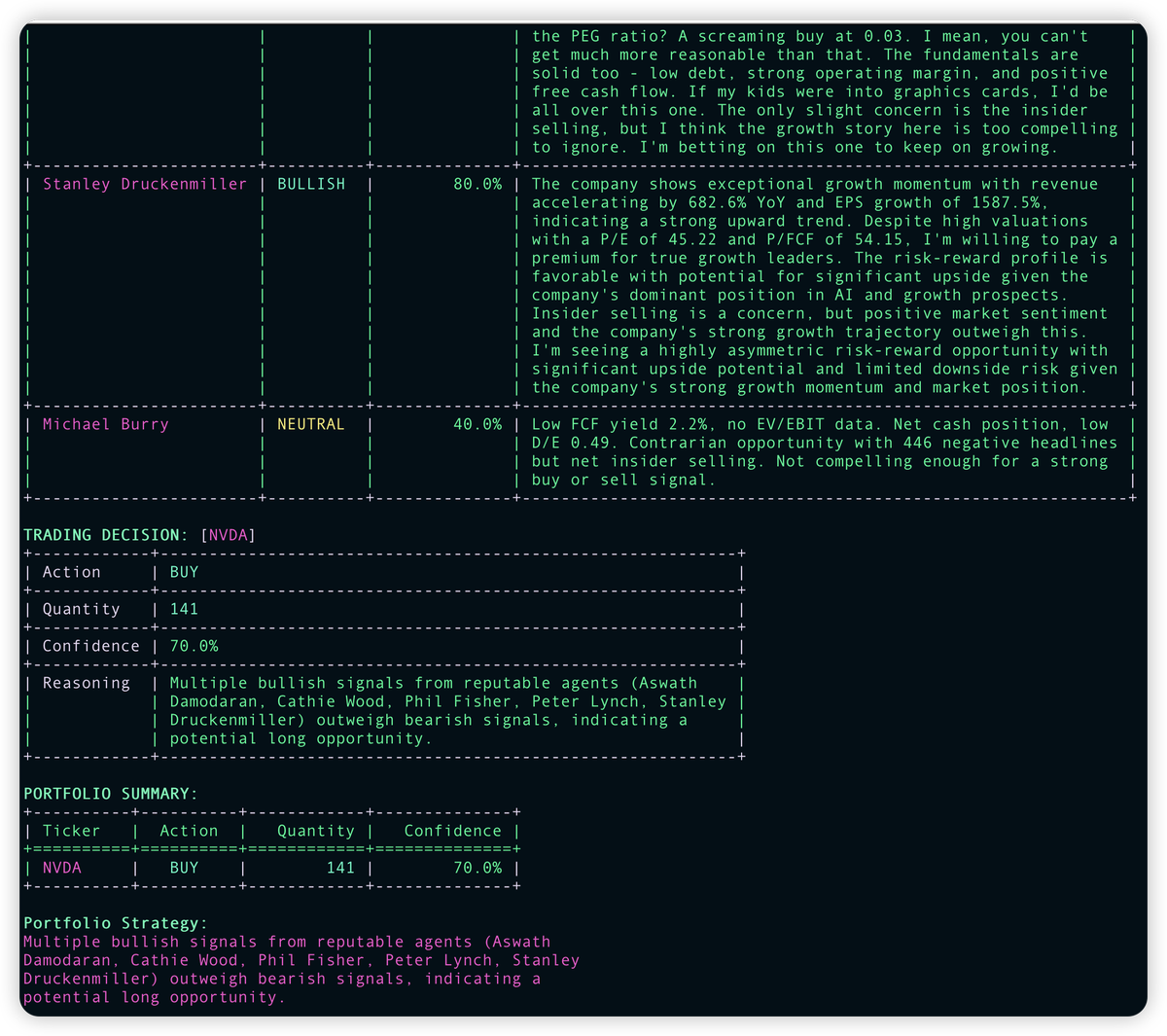This screenshot has width=1167, height=1036.
Task: Click the yellow NEUTRAL signal
Action: [311, 424]
